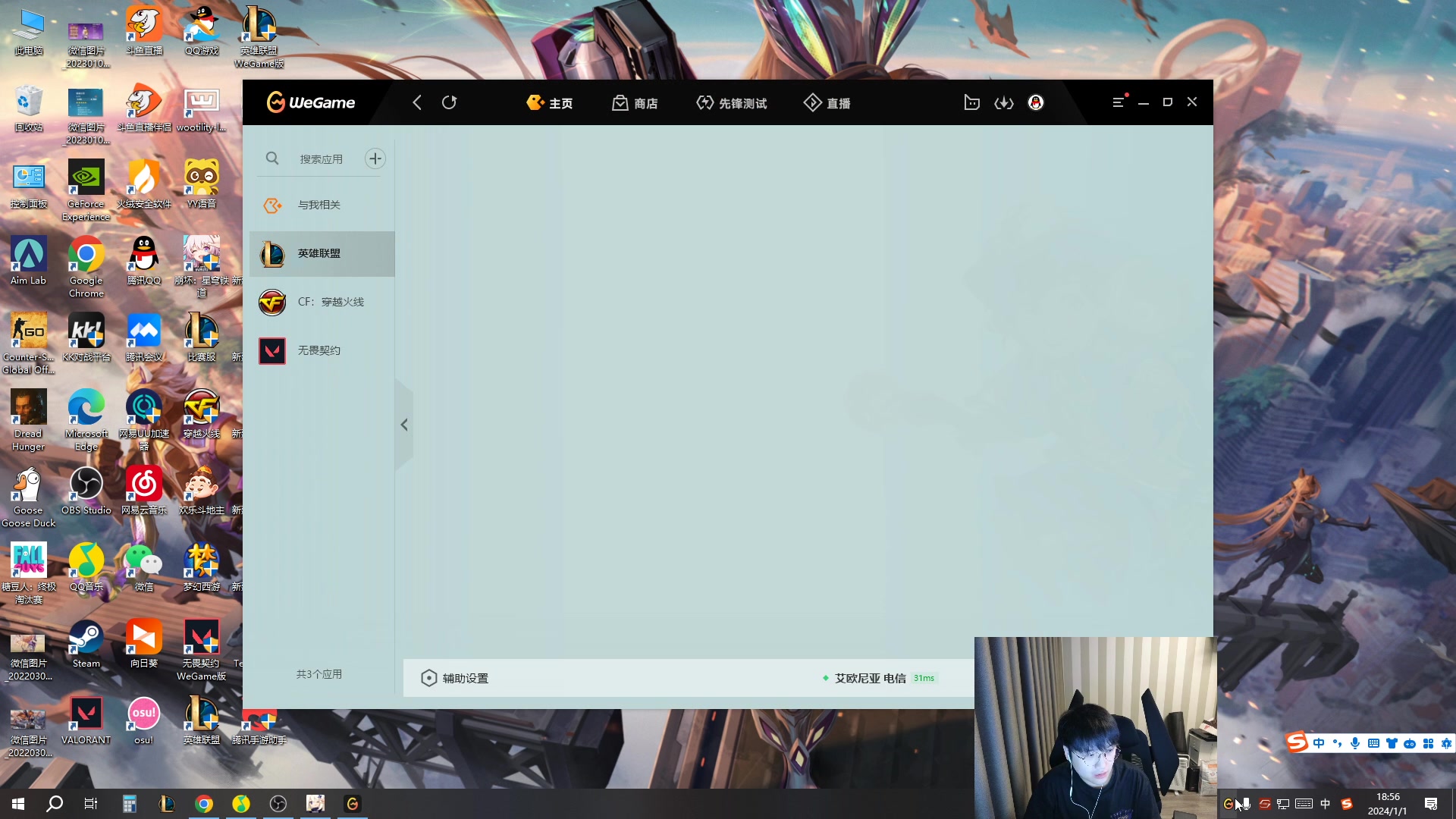
Task: Open the 腾讯QQ desktop icon
Action: [144, 262]
